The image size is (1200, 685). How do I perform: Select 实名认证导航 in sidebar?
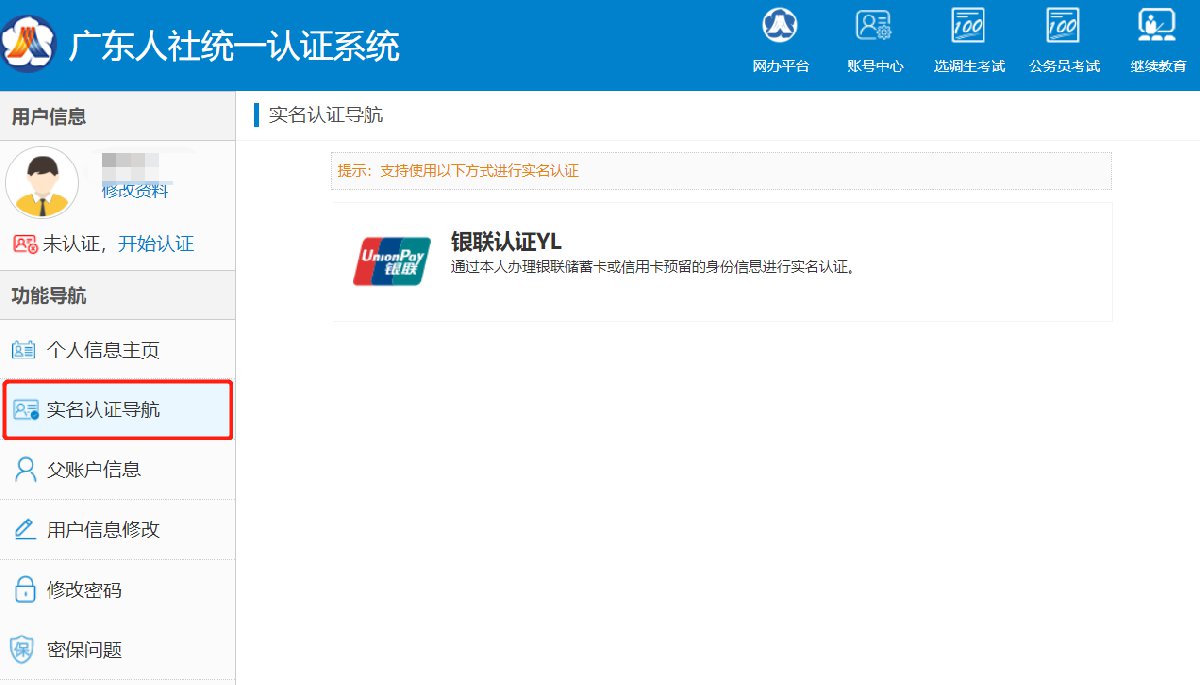pos(103,410)
